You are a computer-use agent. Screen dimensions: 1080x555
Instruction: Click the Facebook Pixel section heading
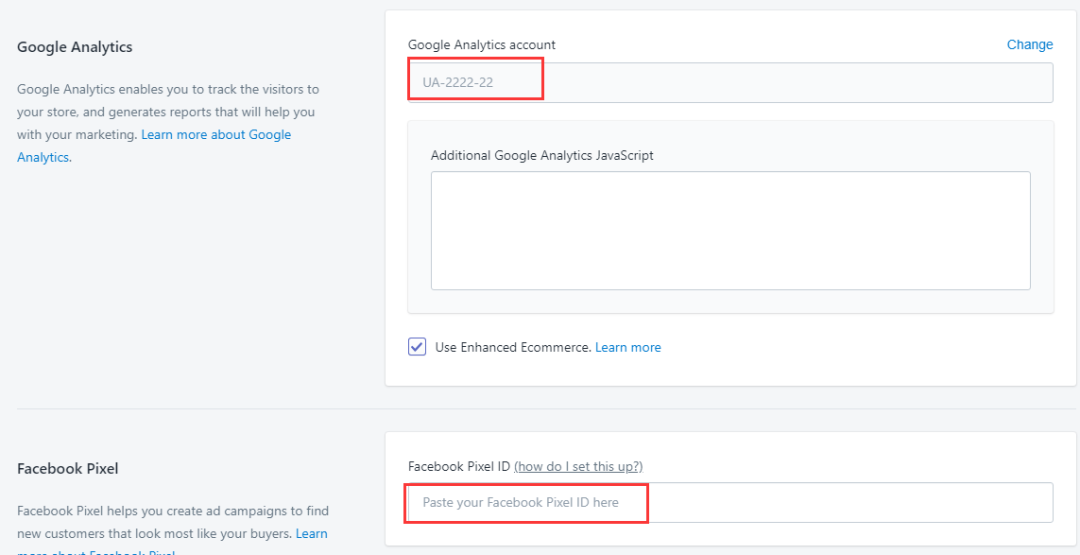68,468
